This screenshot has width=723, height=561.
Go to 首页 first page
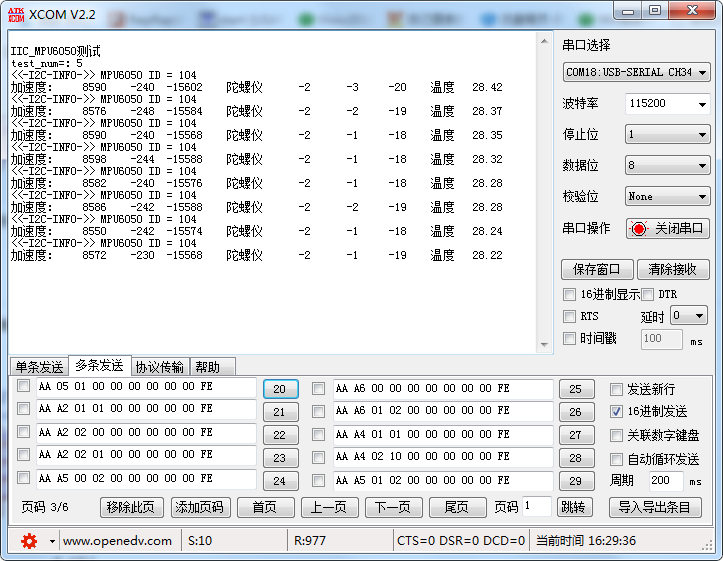(x=266, y=508)
